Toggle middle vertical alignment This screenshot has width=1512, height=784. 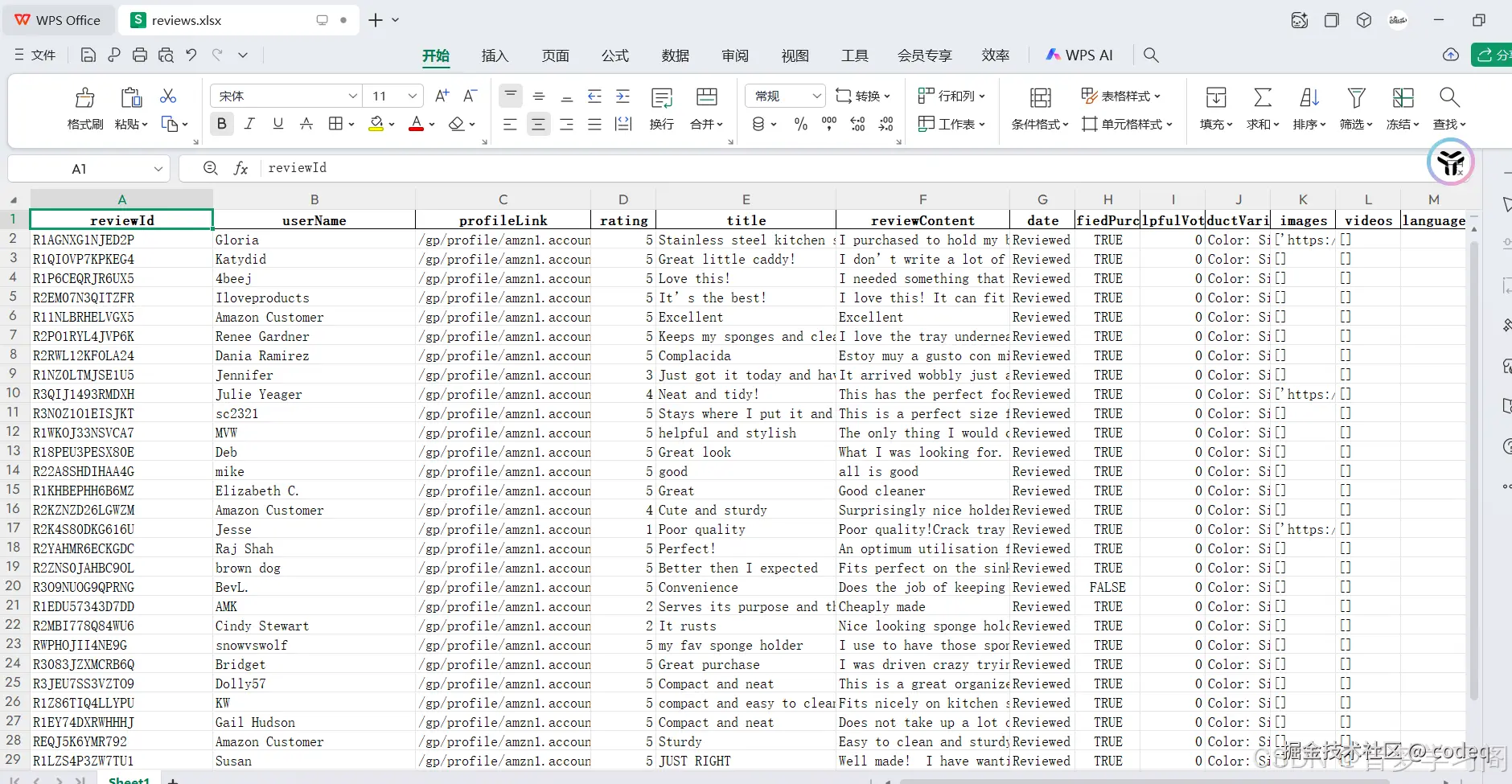pyautogui.click(x=539, y=96)
